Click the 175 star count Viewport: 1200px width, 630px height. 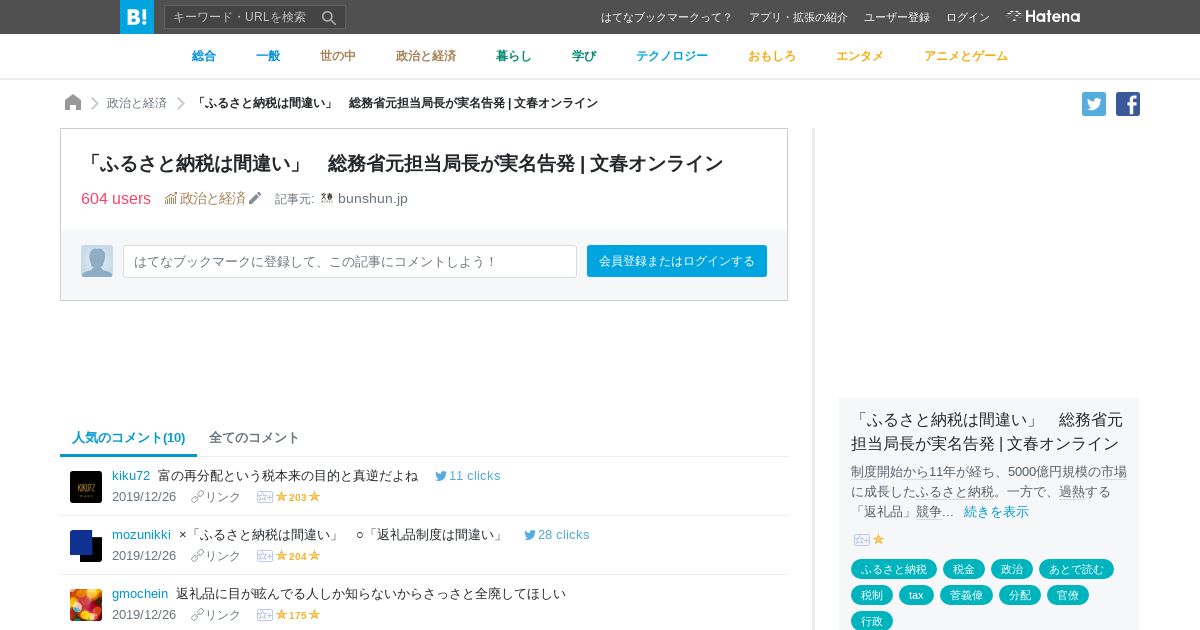298,615
